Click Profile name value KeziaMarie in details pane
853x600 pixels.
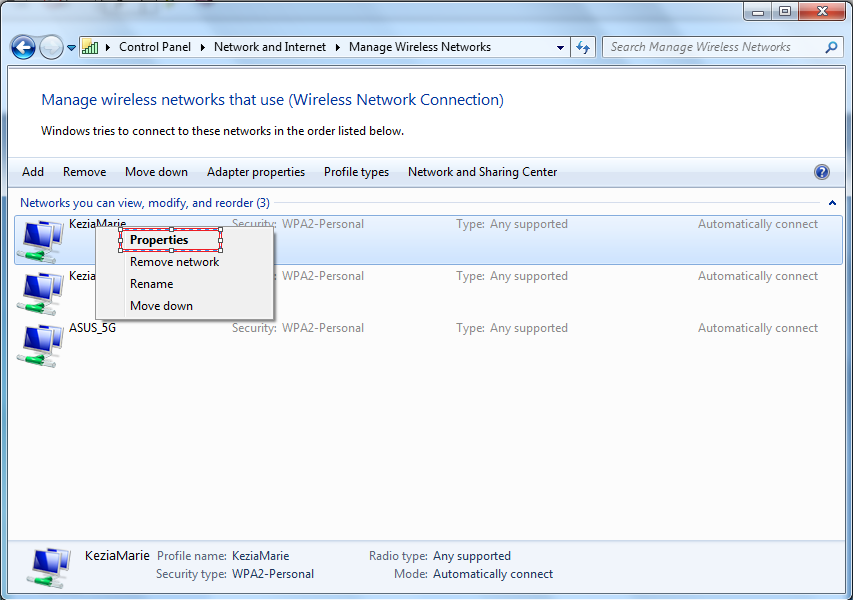click(261, 556)
